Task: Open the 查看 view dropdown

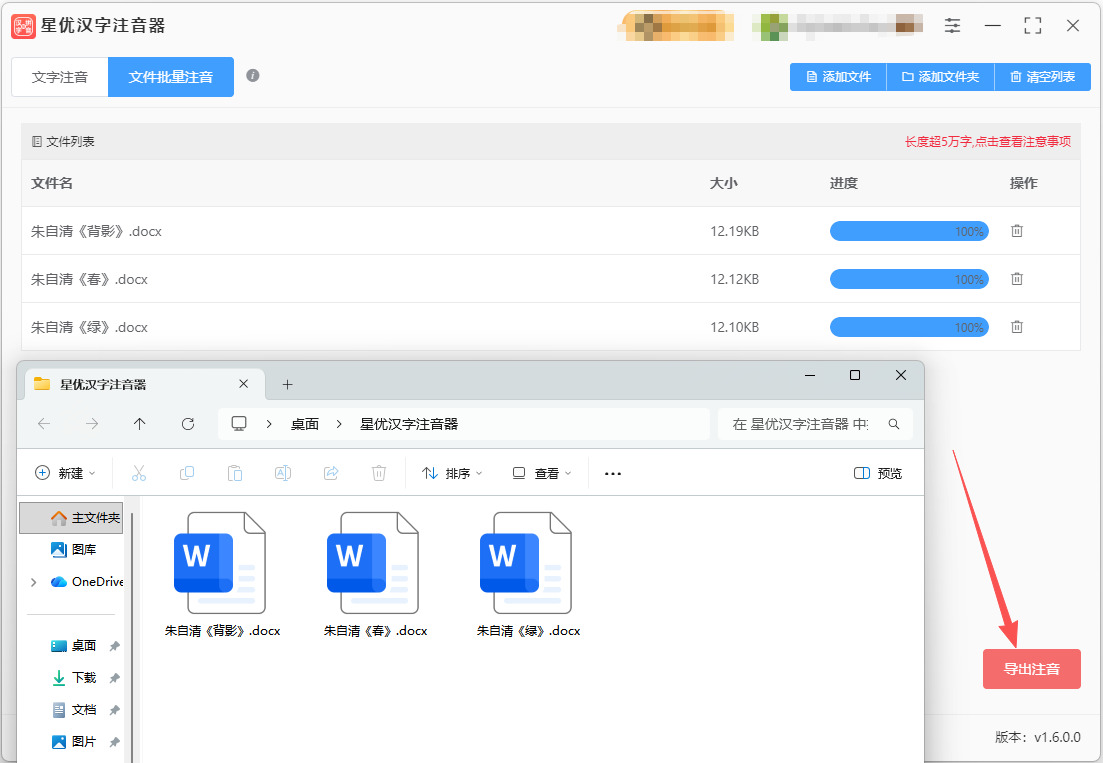Action: (x=542, y=473)
